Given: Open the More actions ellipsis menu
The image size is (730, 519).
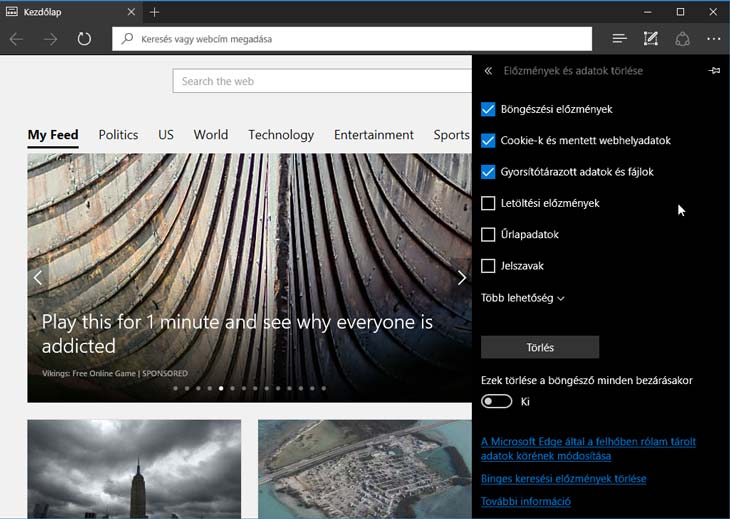Looking at the screenshot, I should [x=713, y=39].
